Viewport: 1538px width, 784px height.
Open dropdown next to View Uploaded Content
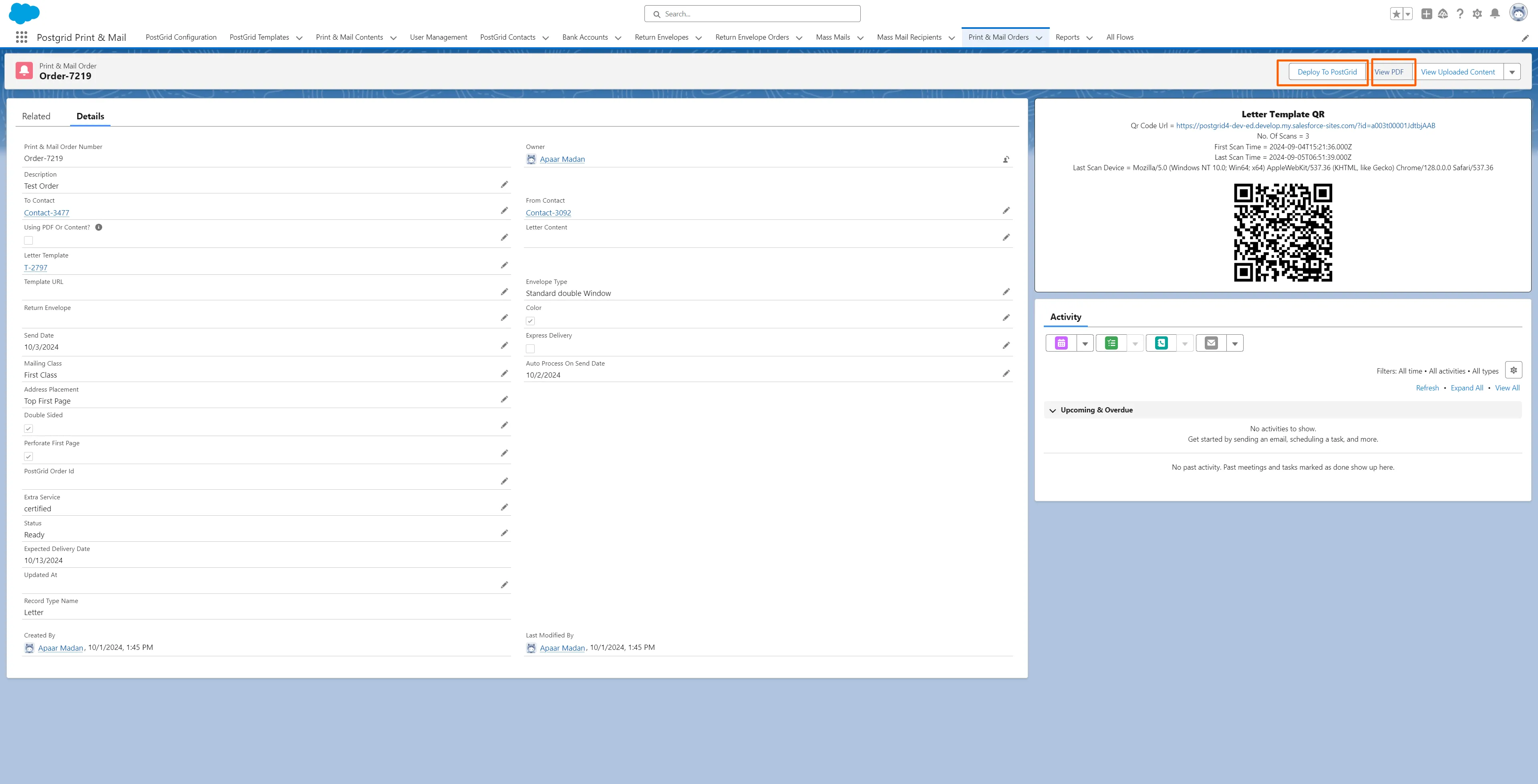pyautogui.click(x=1512, y=72)
